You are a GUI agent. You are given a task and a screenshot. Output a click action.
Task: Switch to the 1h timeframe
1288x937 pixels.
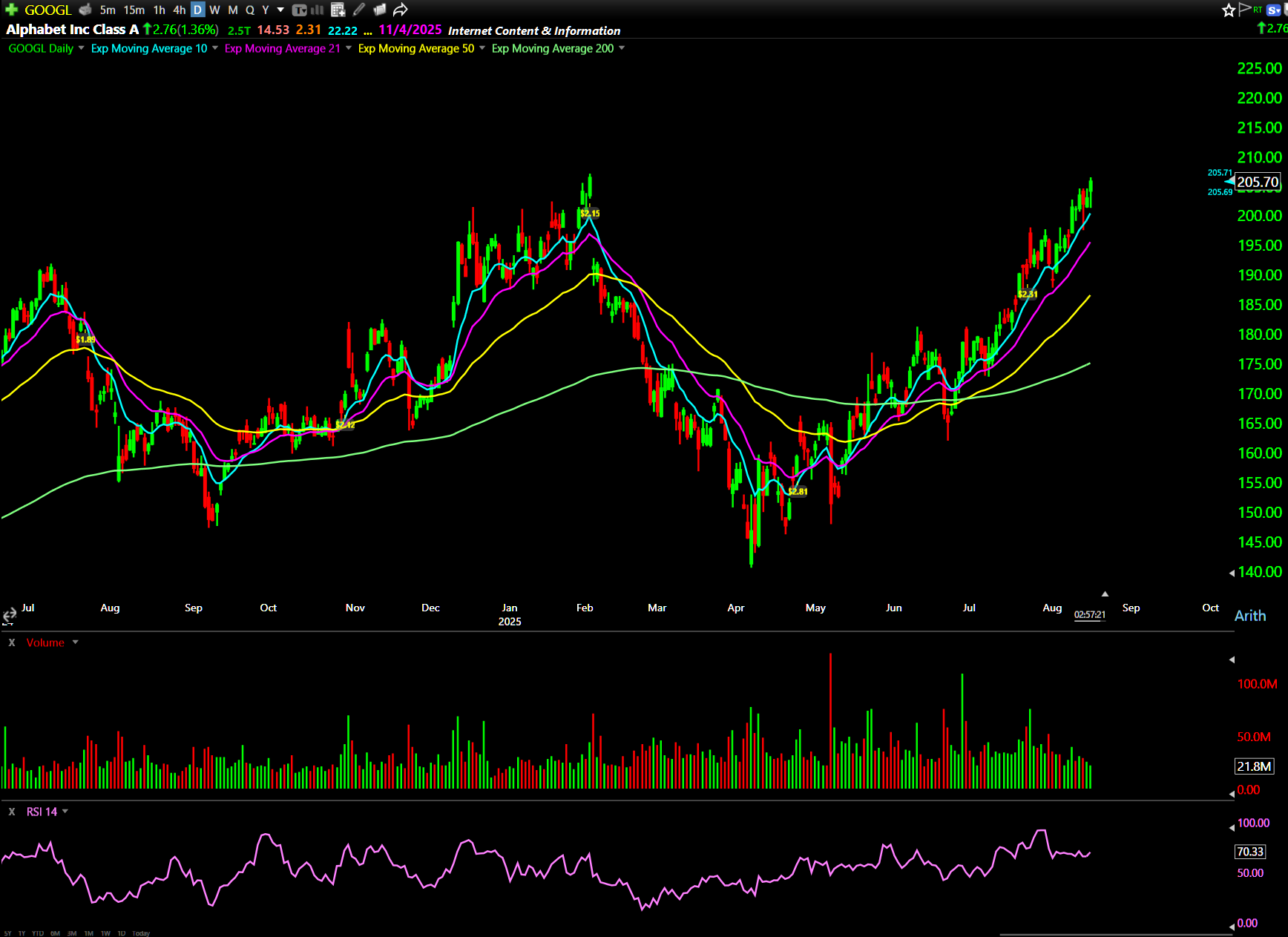(159, 10)
